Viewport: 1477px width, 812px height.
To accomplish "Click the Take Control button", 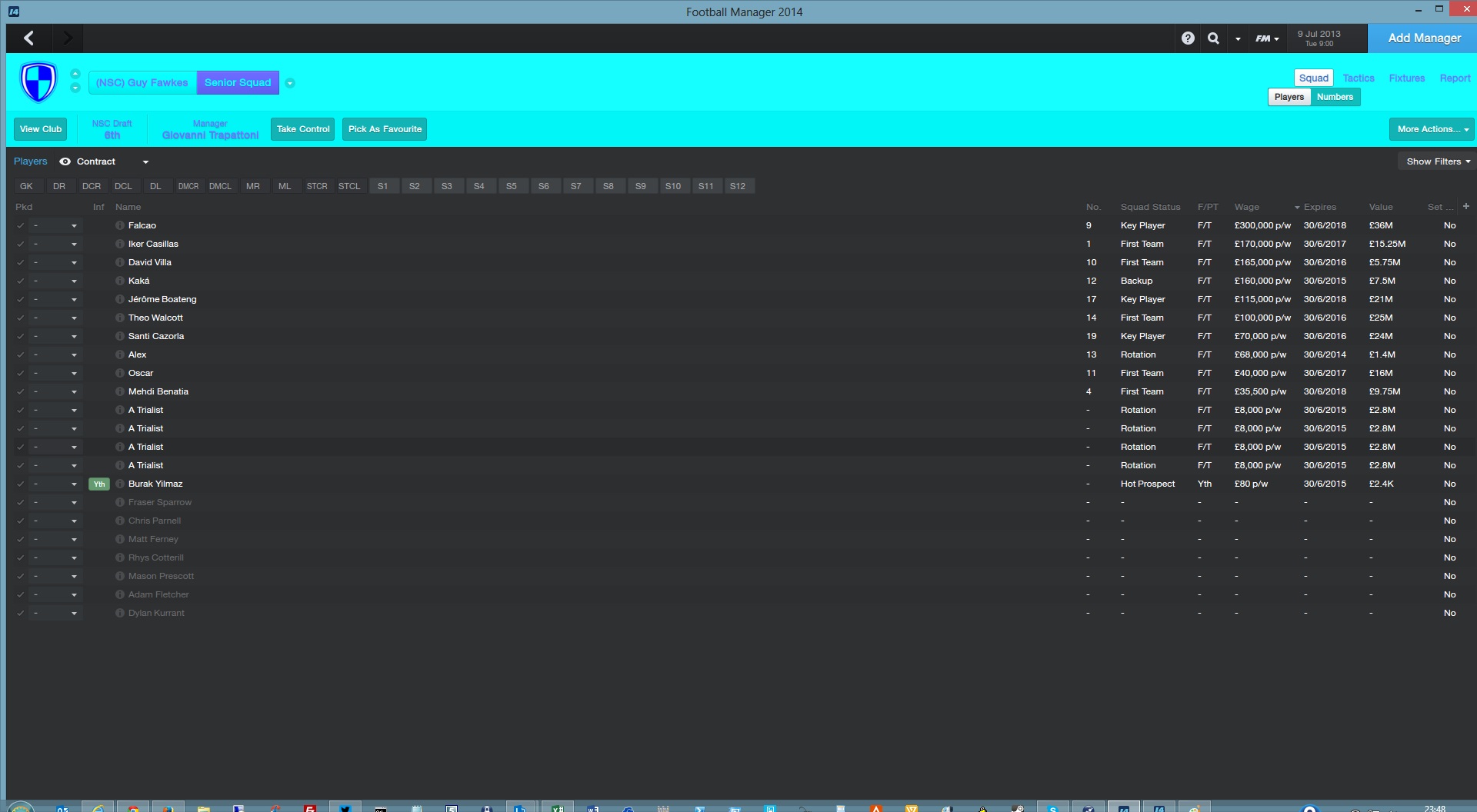I will [303, 129].
